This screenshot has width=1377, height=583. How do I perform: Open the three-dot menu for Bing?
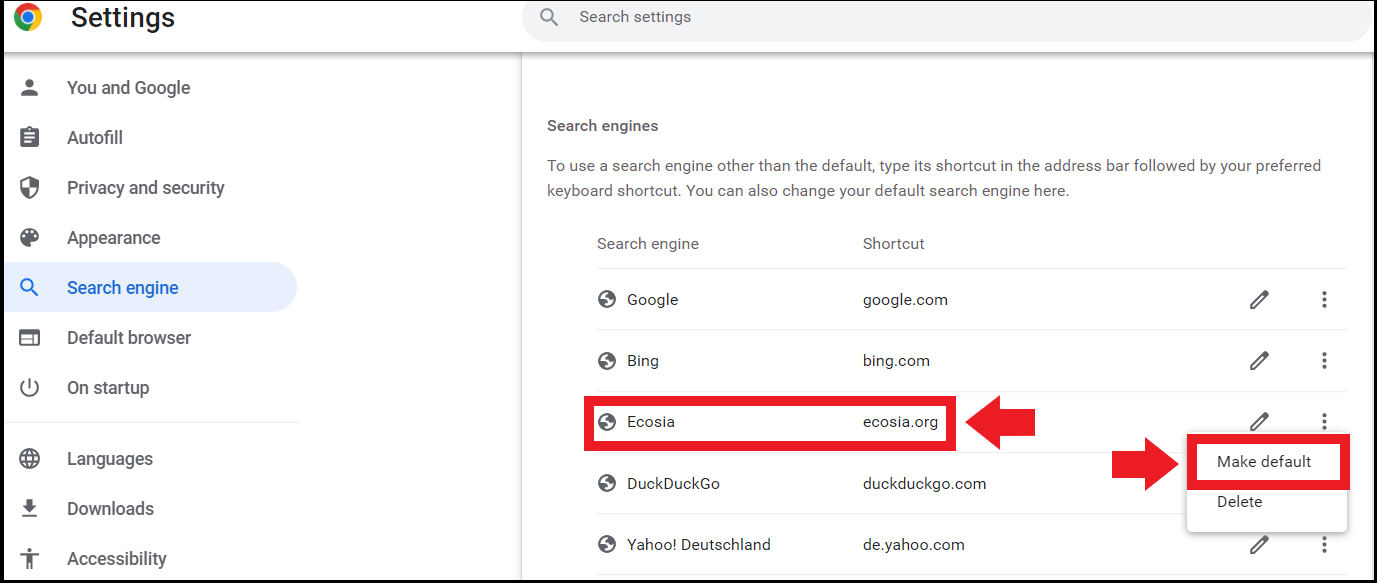point(1324,360)
